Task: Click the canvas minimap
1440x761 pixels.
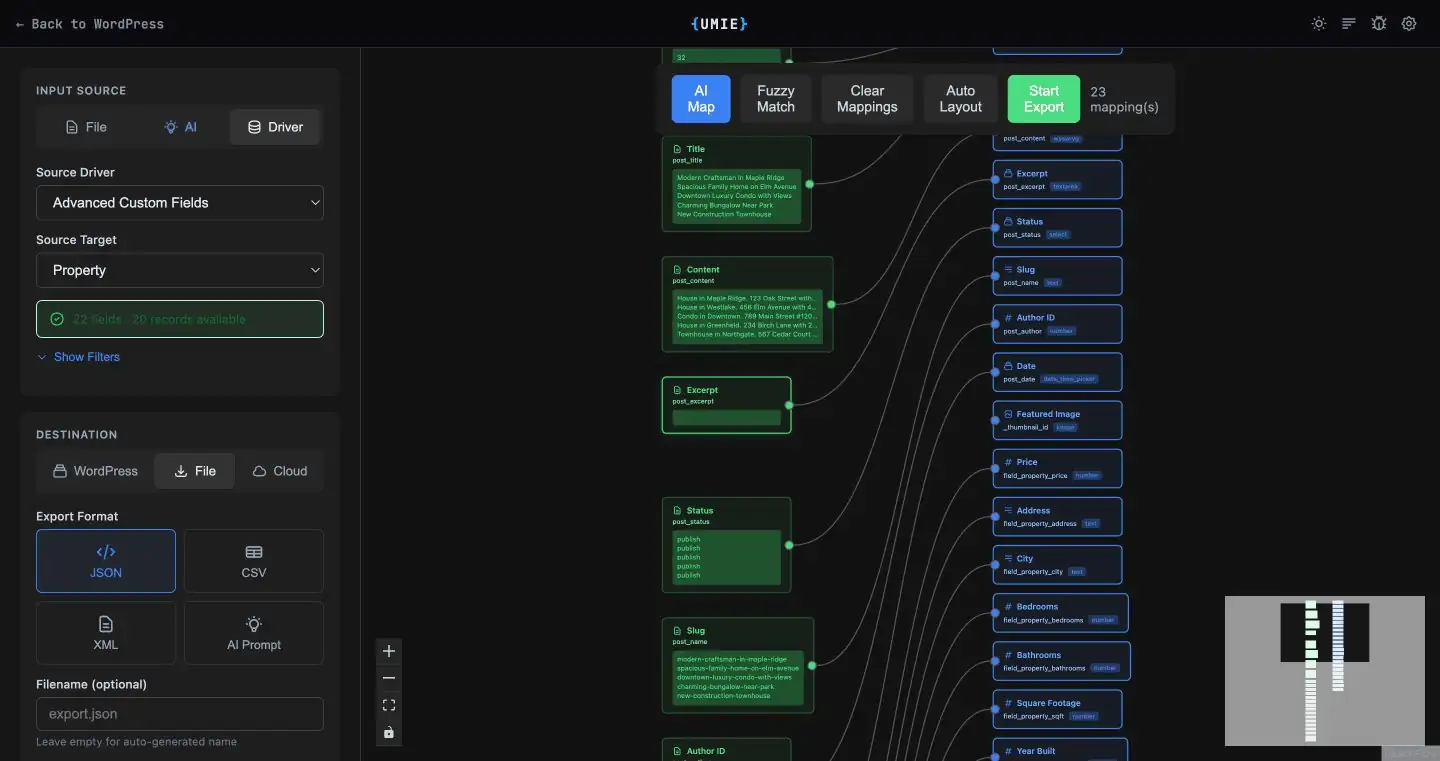Action: 1325,671
